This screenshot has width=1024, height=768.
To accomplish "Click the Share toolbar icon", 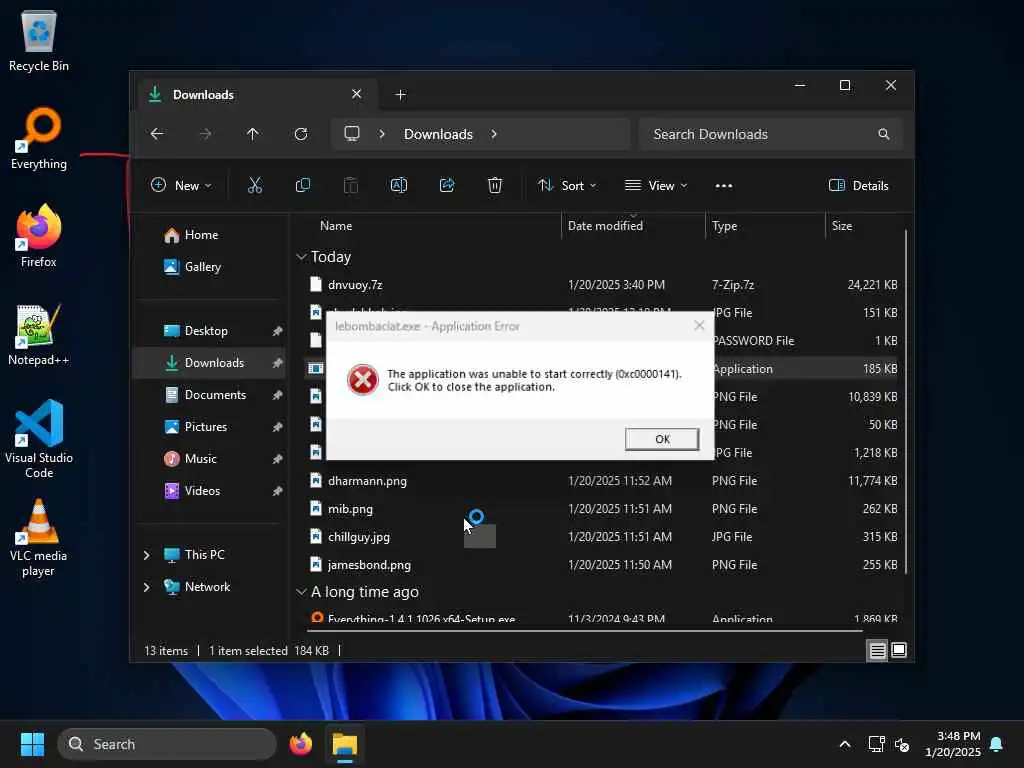I will pyautogui.click(x=447, y=185).
